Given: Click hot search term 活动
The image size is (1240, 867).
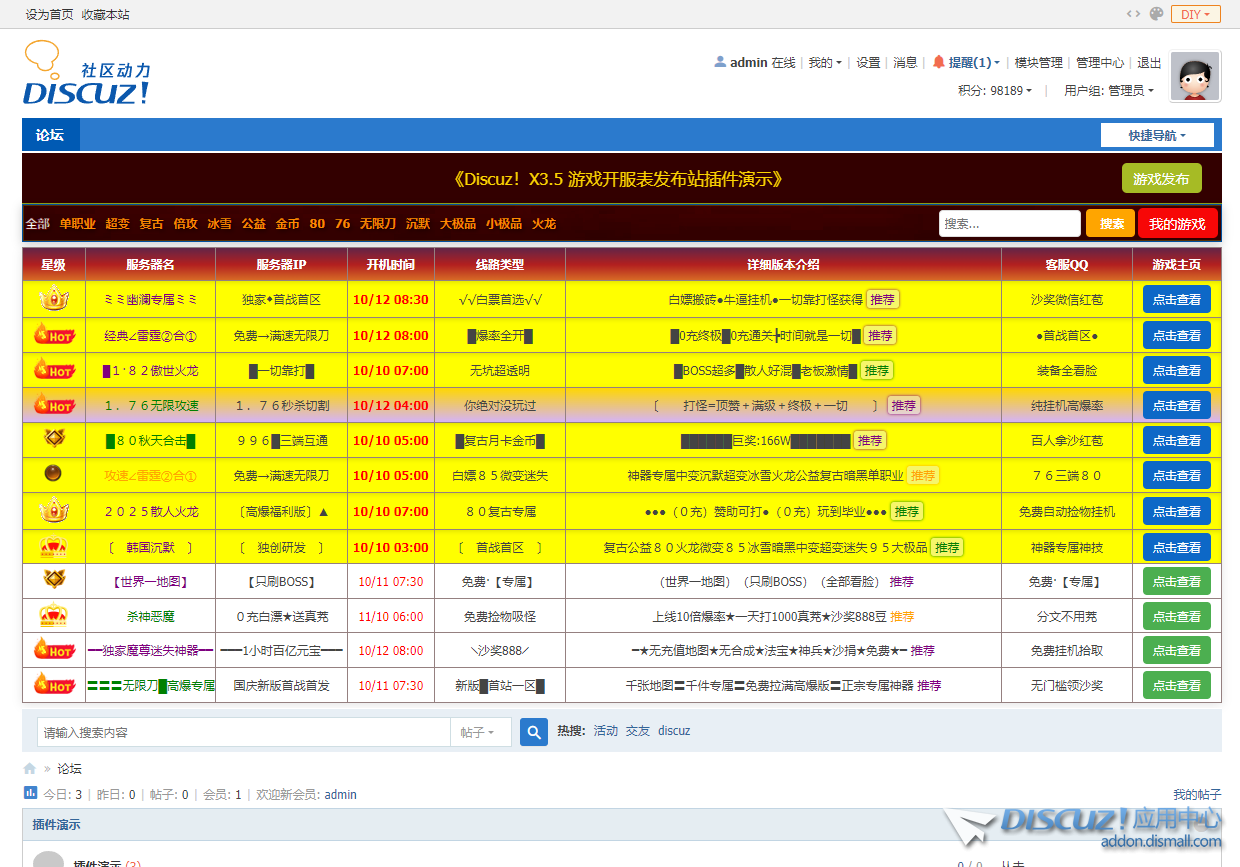Looking at the screenshot, I should [606, 731].
